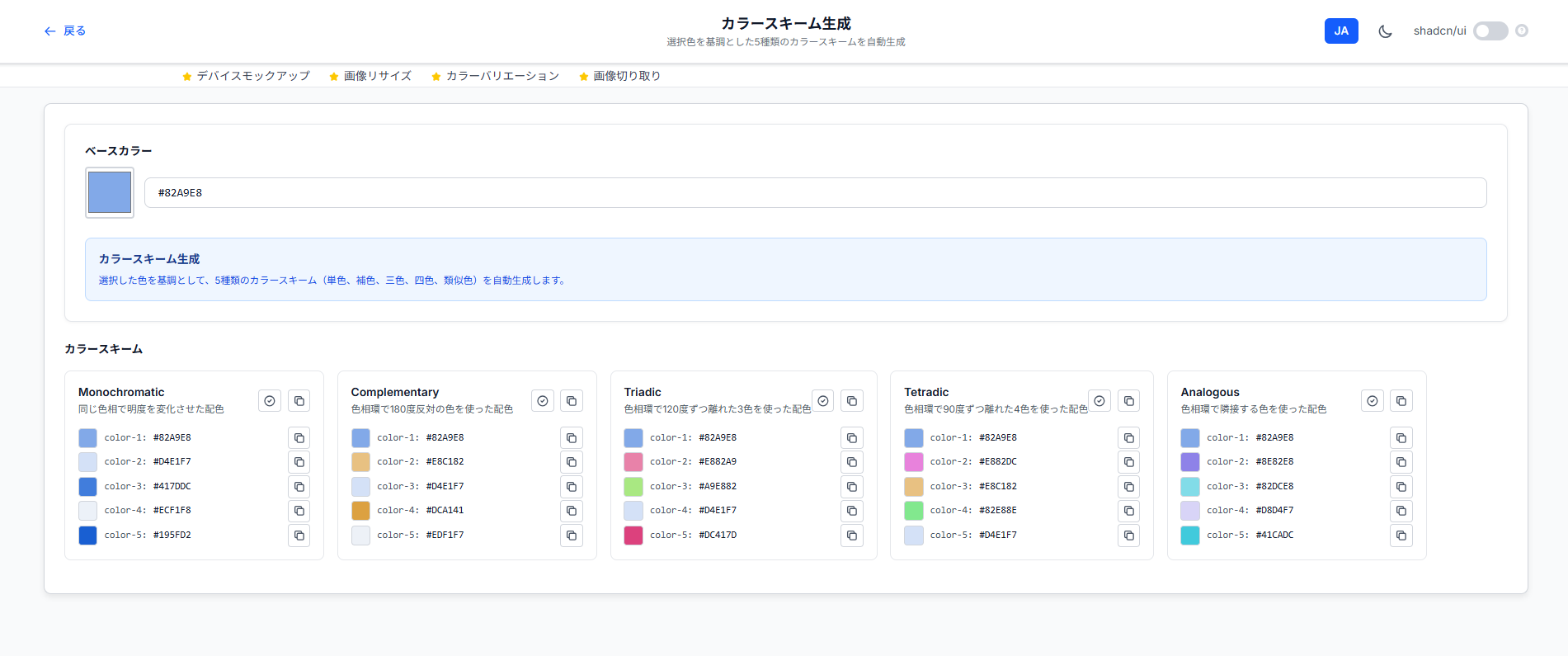Copy Tetradic color-4 #82E88E
This screenshot has width=1568, height=656.
tap(1129, 511)
